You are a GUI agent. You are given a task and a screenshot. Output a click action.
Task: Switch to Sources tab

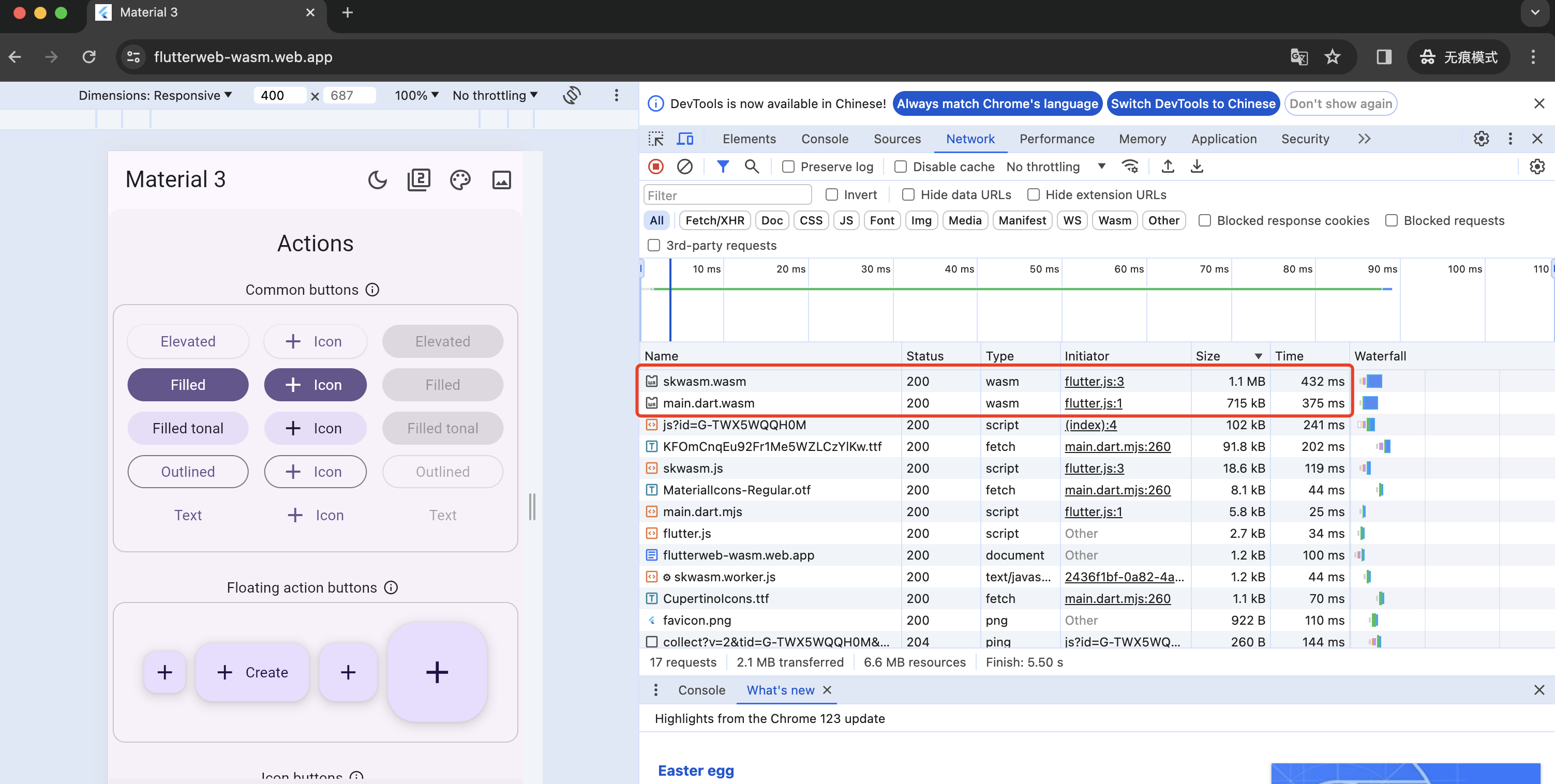(x=897, y=139)
